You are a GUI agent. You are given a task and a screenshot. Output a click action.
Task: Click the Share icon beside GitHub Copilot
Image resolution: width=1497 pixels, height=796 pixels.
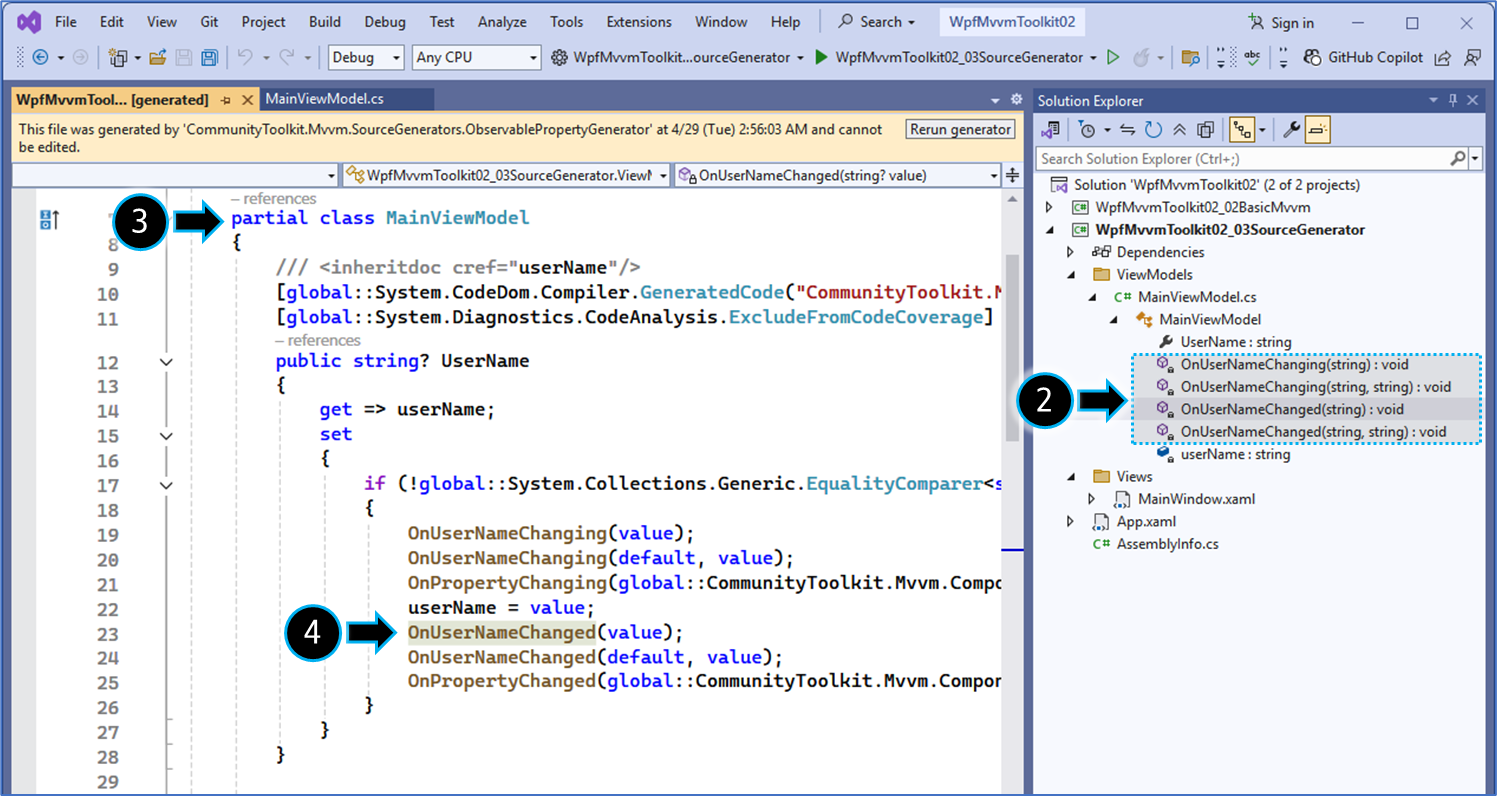click(1442, 58)
